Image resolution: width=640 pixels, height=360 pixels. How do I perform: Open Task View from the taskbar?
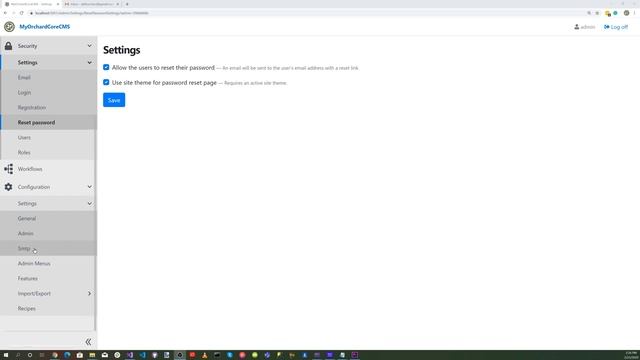click(42, 355)
